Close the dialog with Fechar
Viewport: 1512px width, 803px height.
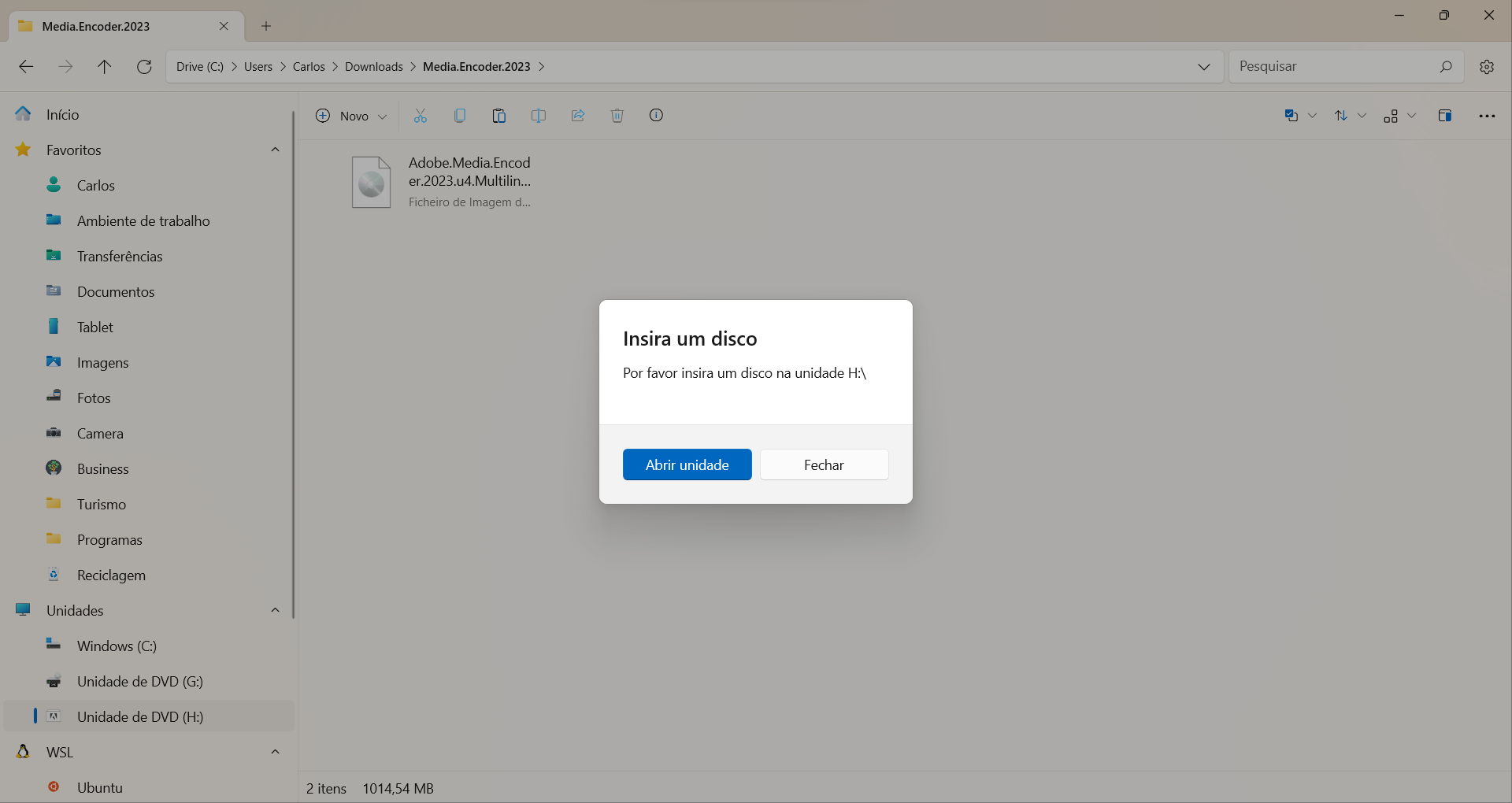824,464
